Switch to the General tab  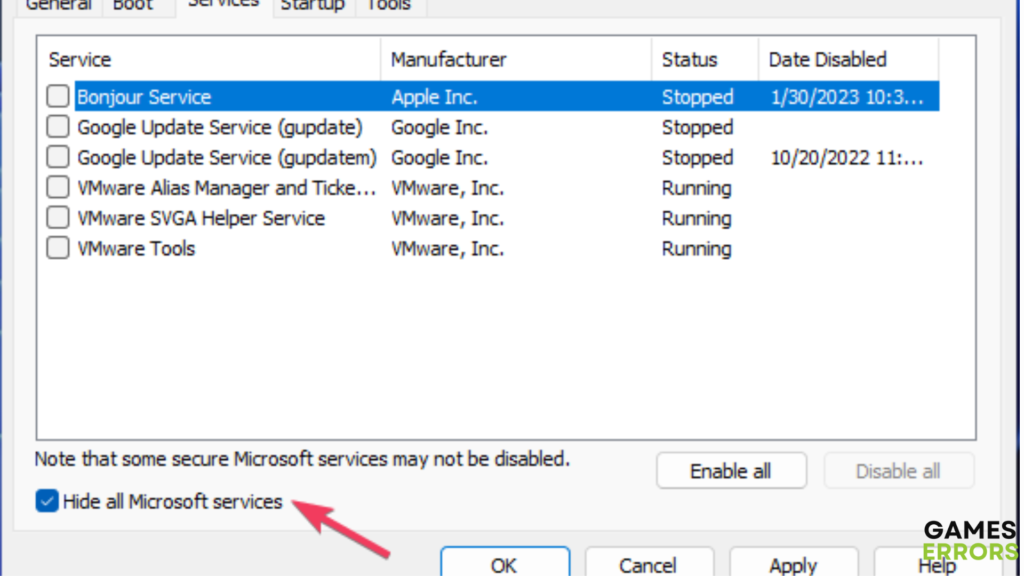click(58, 5)
